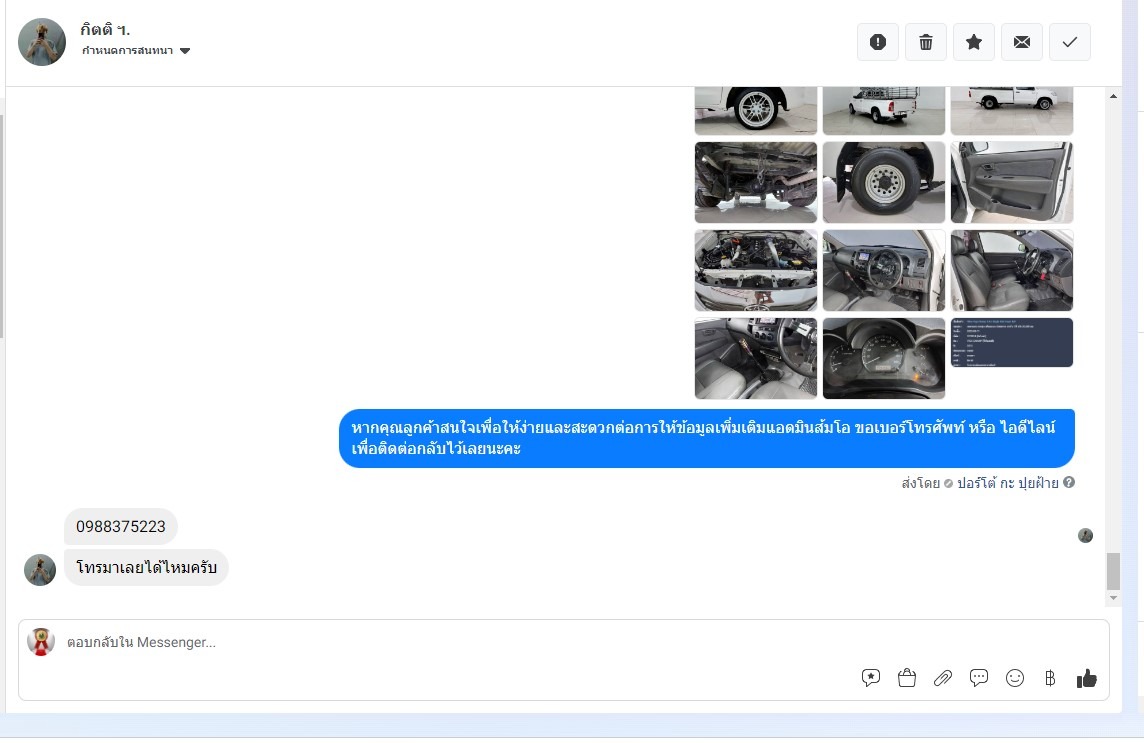The width and height of the screenshot is (1144, 743).
Task: Click message โทรมาเลยได้ไหมครับ
Action: 146,567
